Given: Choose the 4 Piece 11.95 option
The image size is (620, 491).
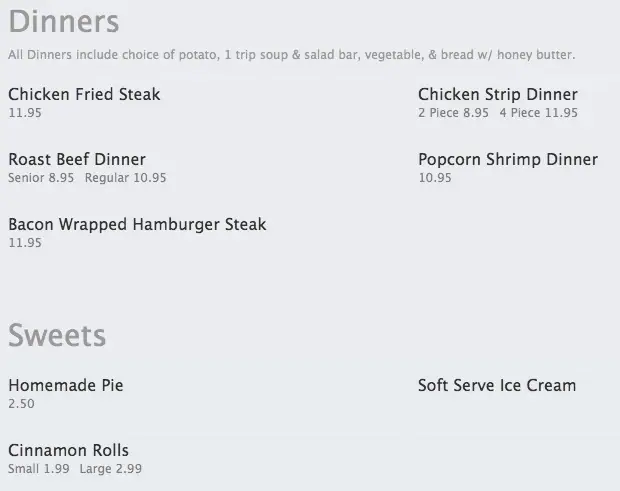Looking at the screenshot, I should point(539,113).
